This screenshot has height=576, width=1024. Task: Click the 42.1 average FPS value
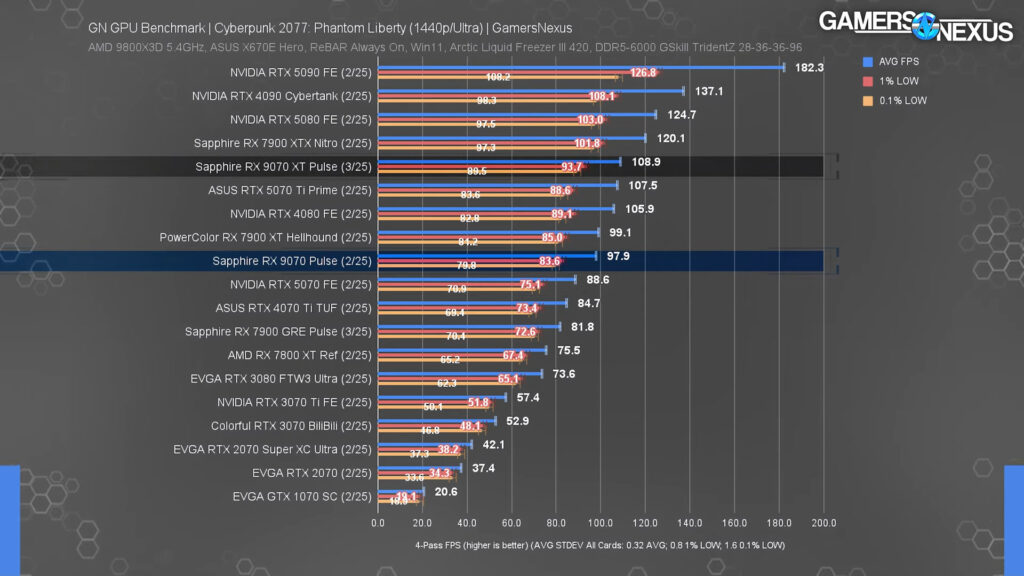pyautogui.click(x=494, y=443)
